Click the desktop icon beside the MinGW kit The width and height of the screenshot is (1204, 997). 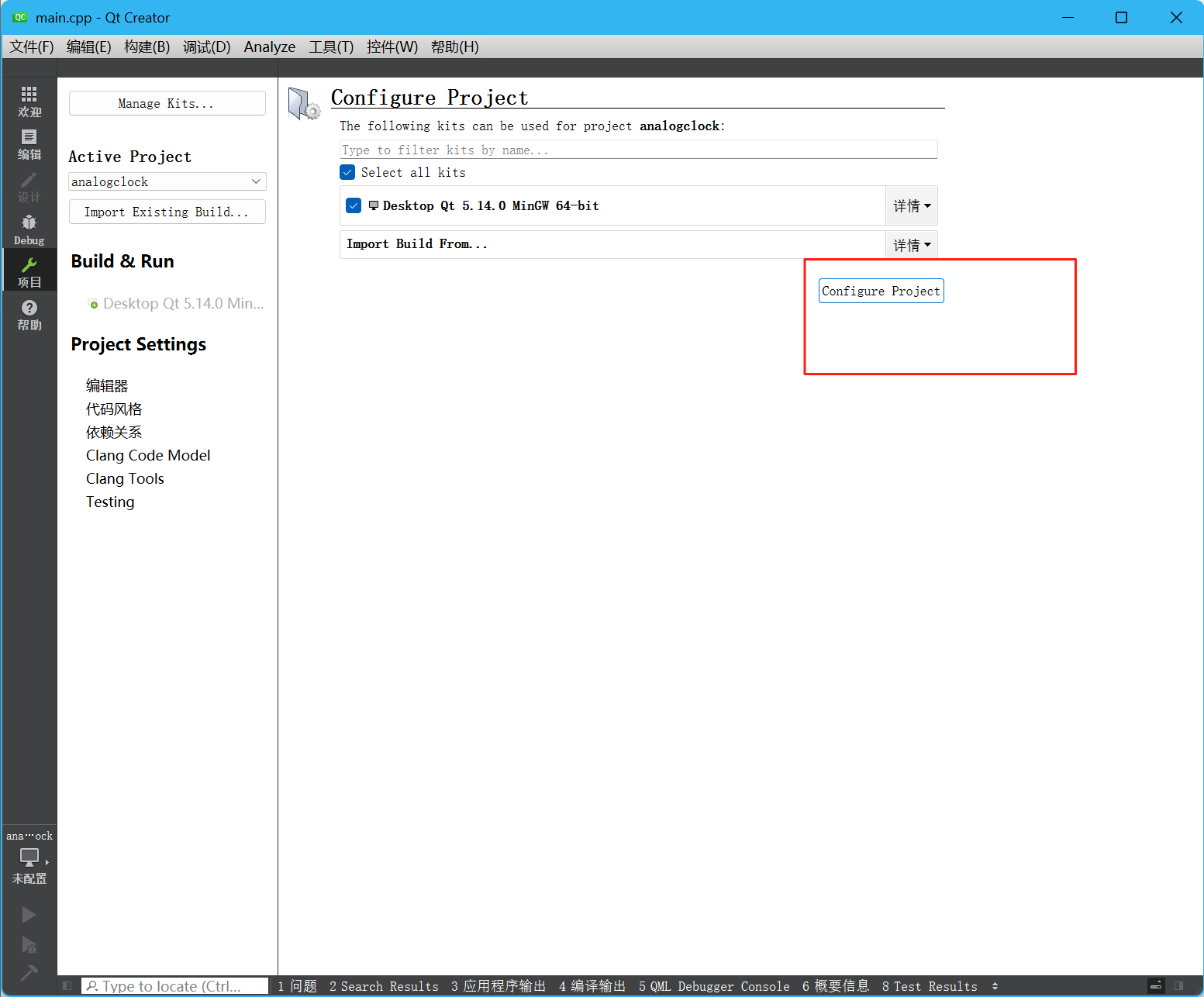pos(374,205)
